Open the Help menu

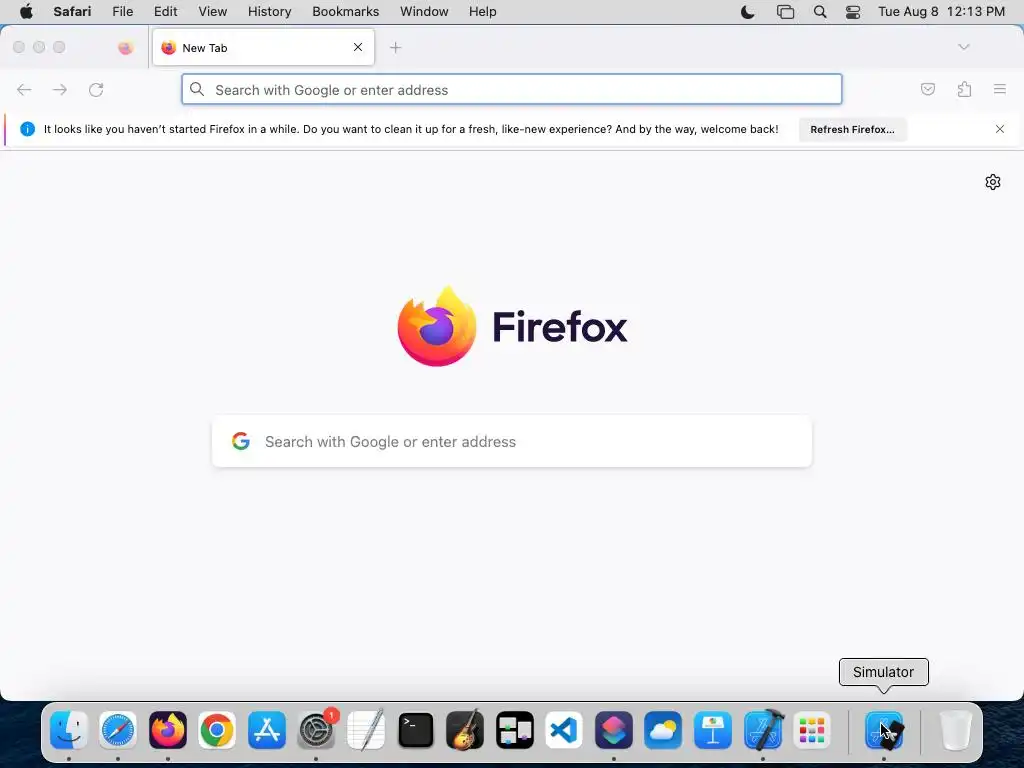483,12
